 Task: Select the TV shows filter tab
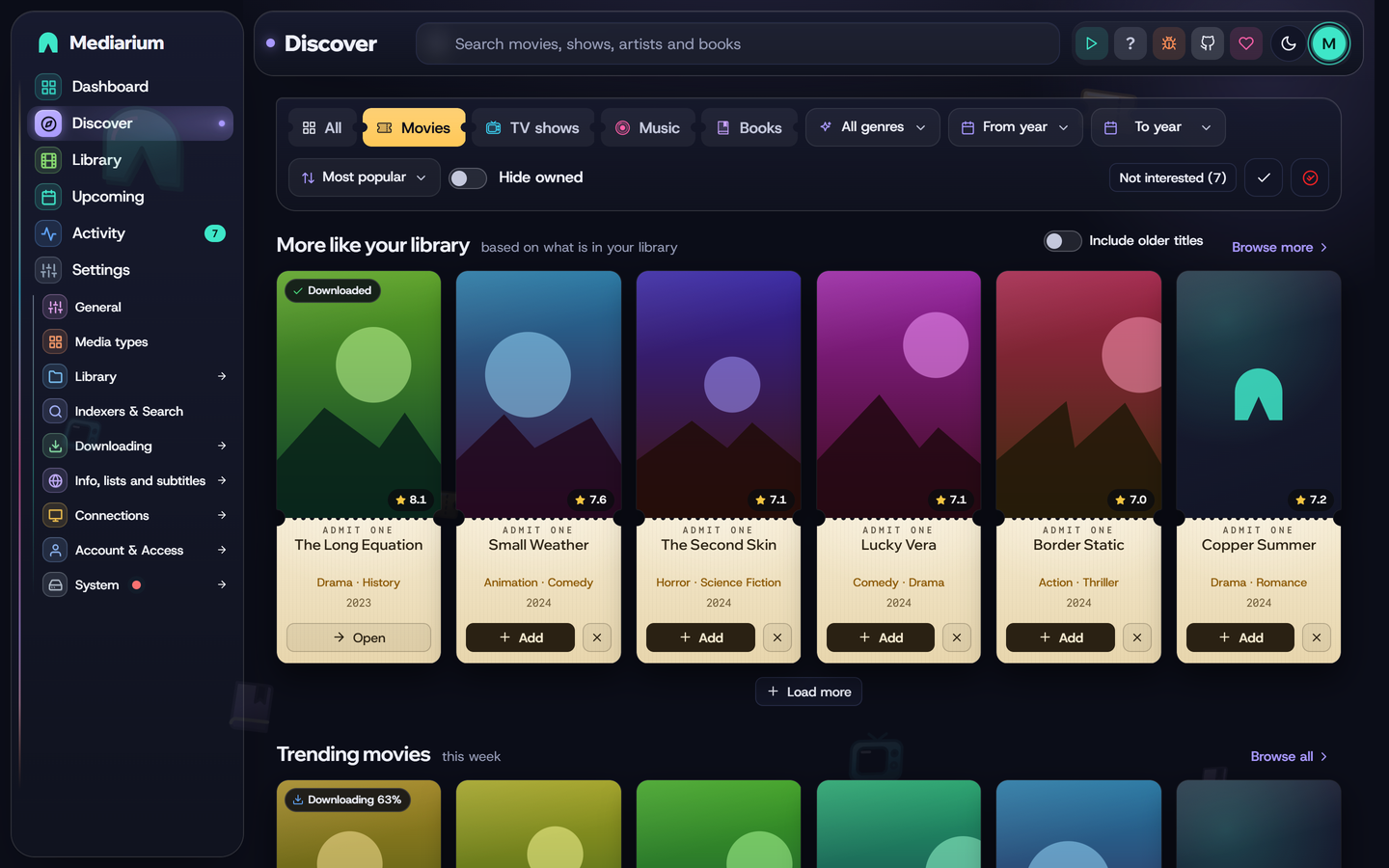[532, 127]
